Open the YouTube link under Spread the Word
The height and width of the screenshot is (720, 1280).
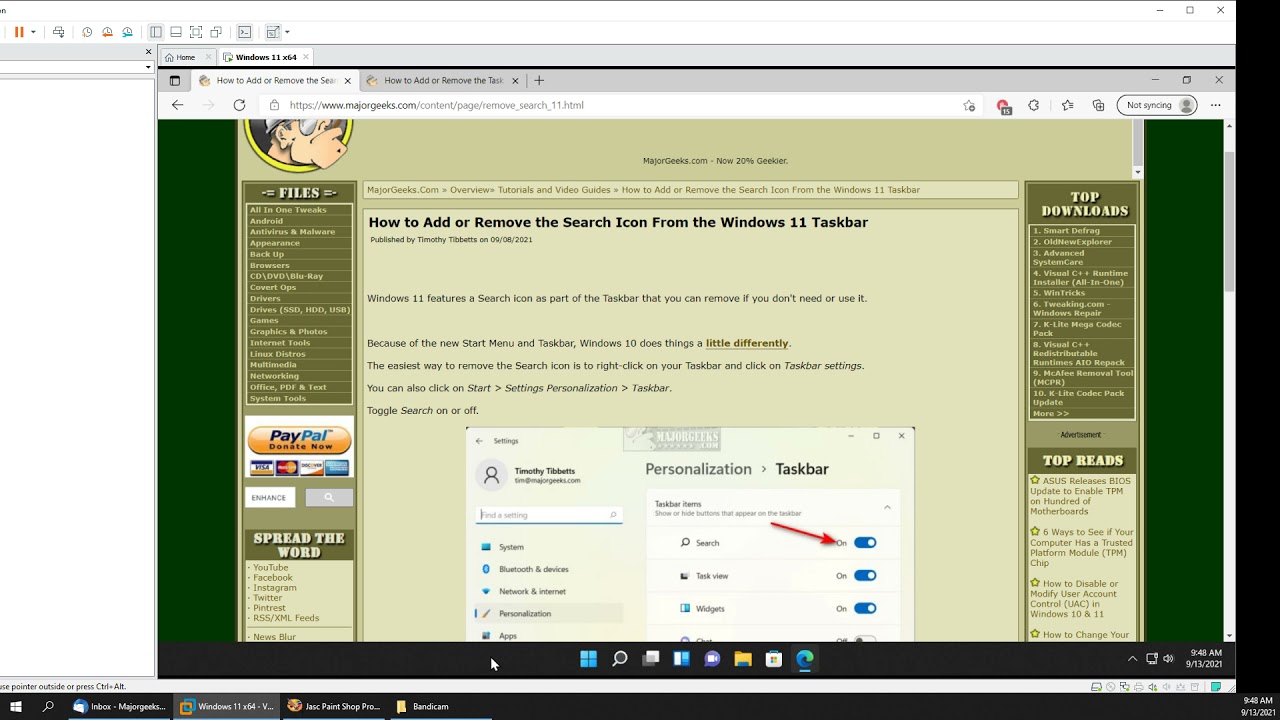click(270, 567)
